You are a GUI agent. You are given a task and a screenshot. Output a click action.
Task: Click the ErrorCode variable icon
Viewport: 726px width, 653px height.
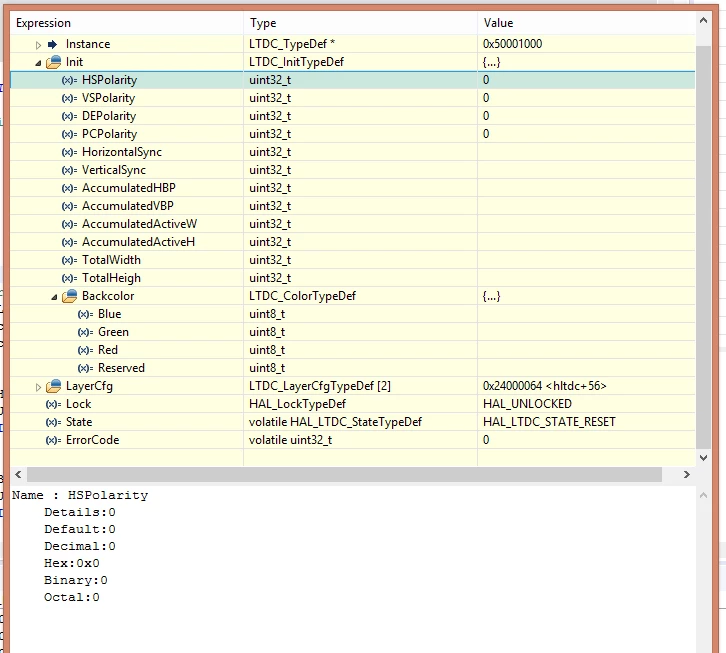point(53,440)
